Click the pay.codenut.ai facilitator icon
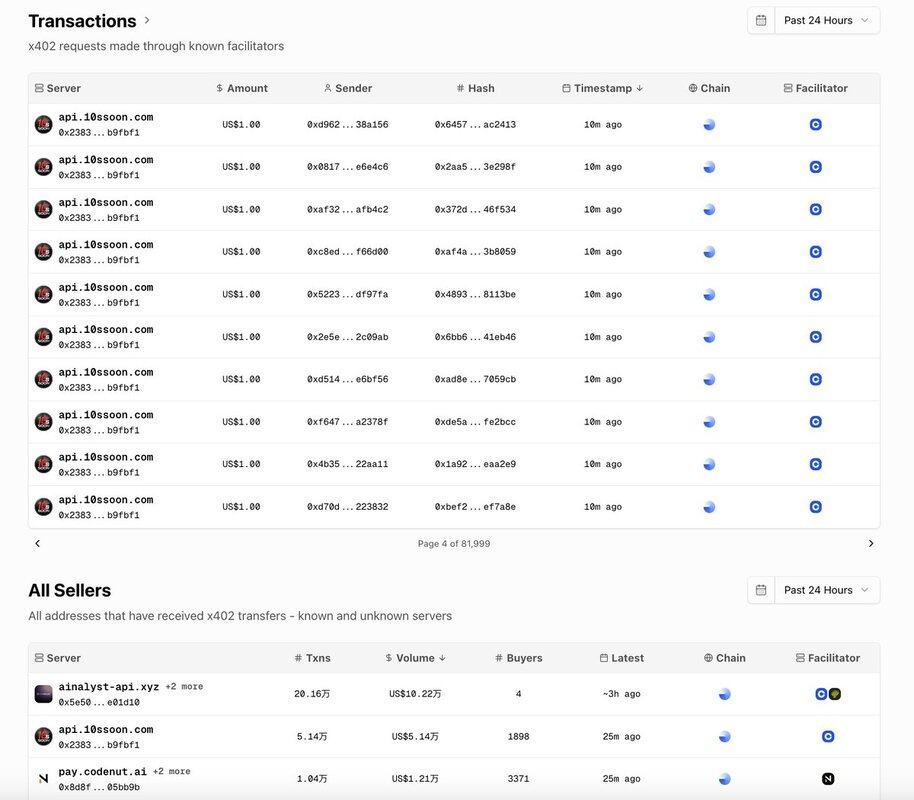The height and width of the screenshot is (800, 914). (828, 779)
